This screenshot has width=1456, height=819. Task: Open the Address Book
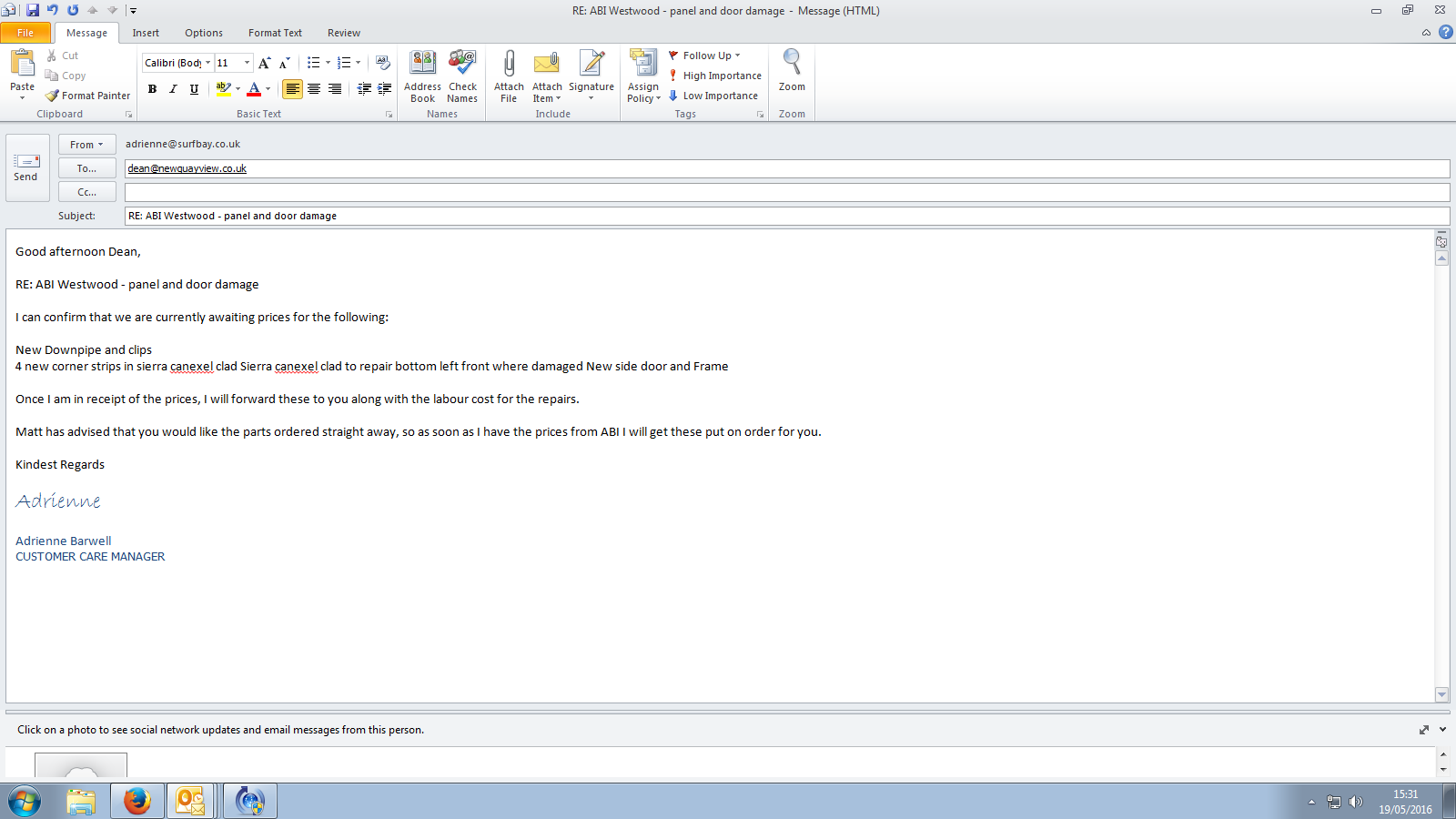pos(422,76)
